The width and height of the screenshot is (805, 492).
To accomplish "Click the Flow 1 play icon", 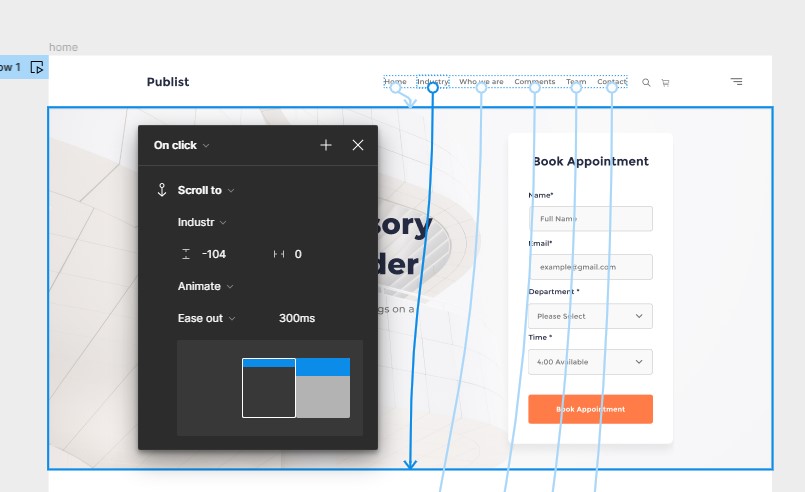I will point(37,67).
